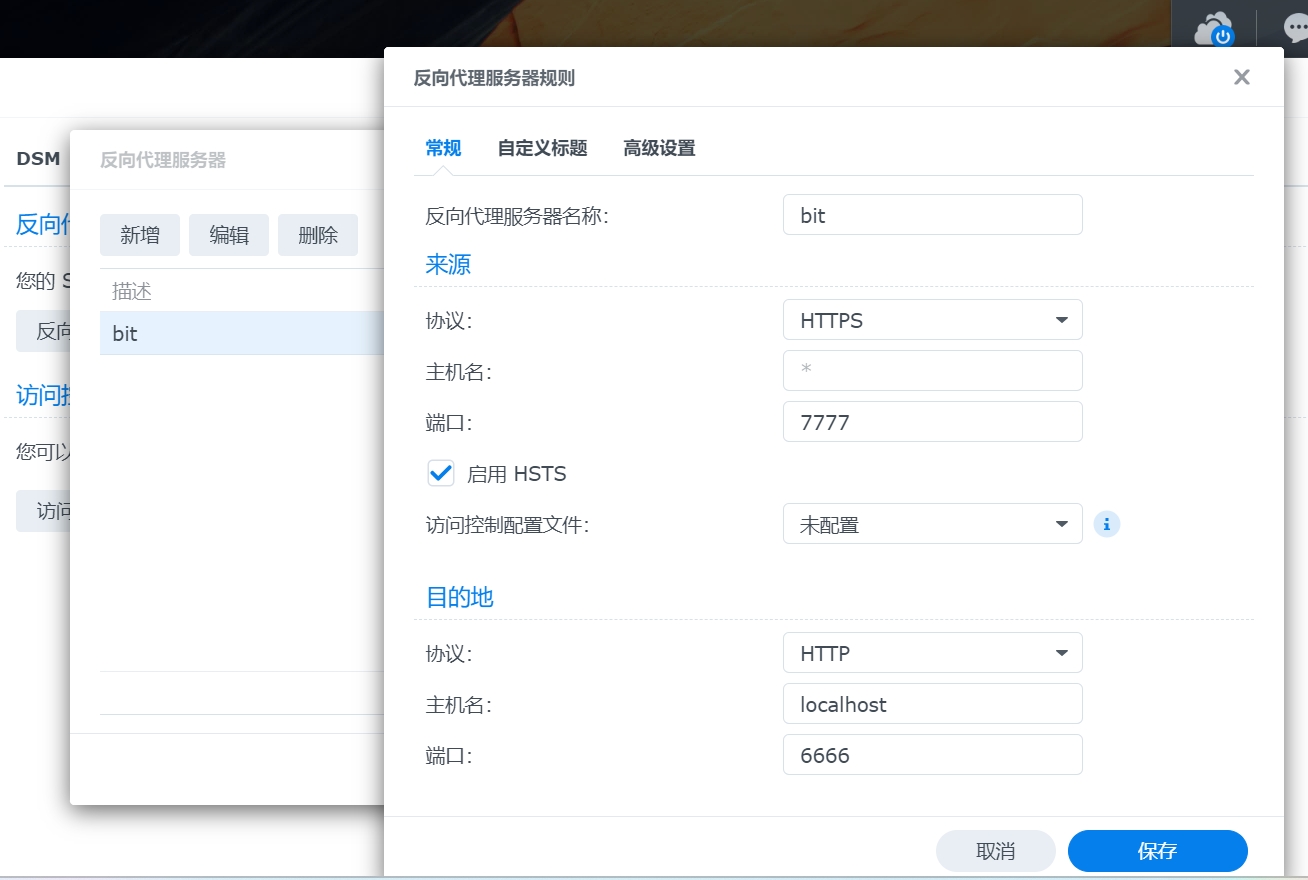Image resolution: width=1308 pixels, height=880 pixels.
Task: Click the 编辑 button
Action: (228, 234)
